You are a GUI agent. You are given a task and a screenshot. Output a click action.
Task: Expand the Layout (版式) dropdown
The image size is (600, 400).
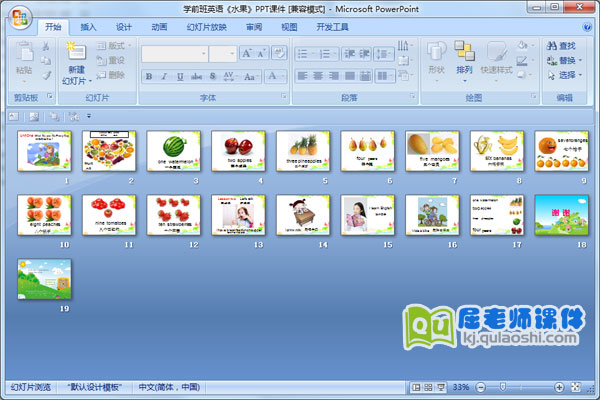(130, 46)
